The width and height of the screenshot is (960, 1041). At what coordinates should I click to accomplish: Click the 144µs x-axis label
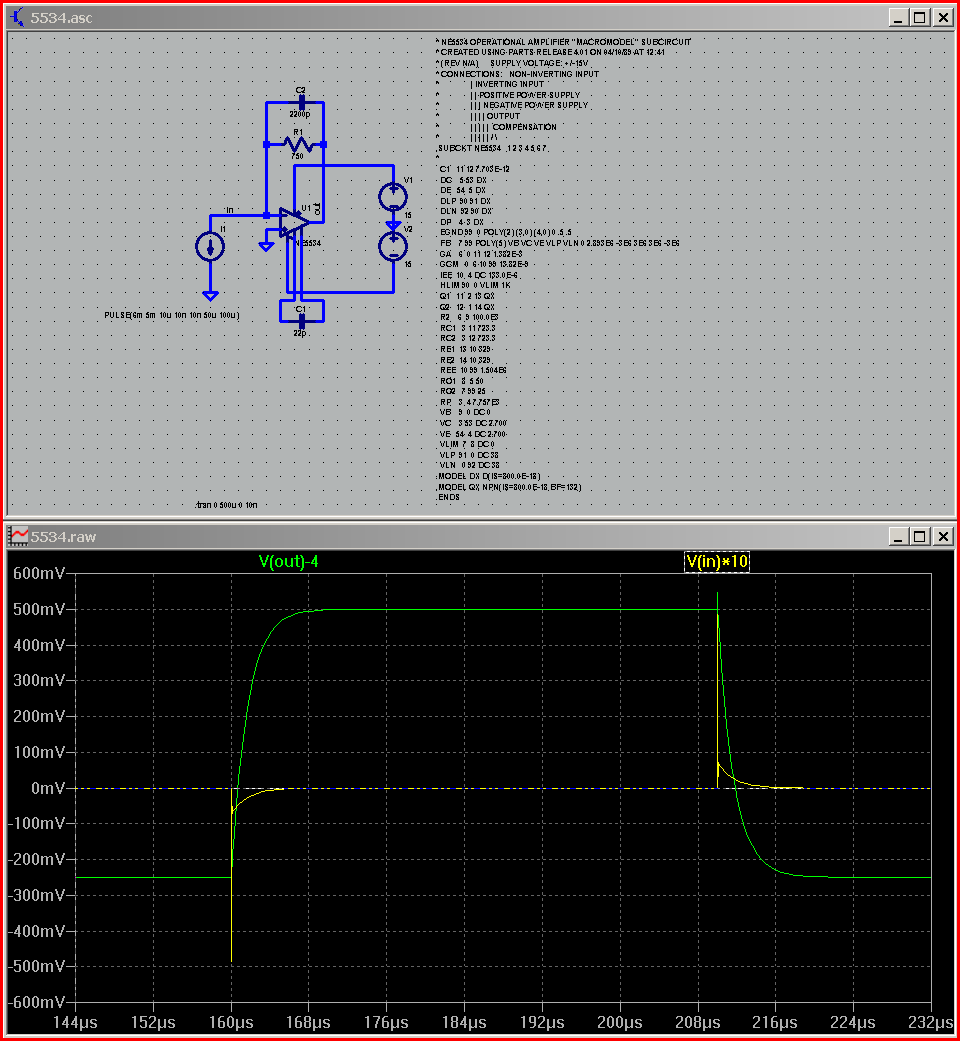[75, 1023]
